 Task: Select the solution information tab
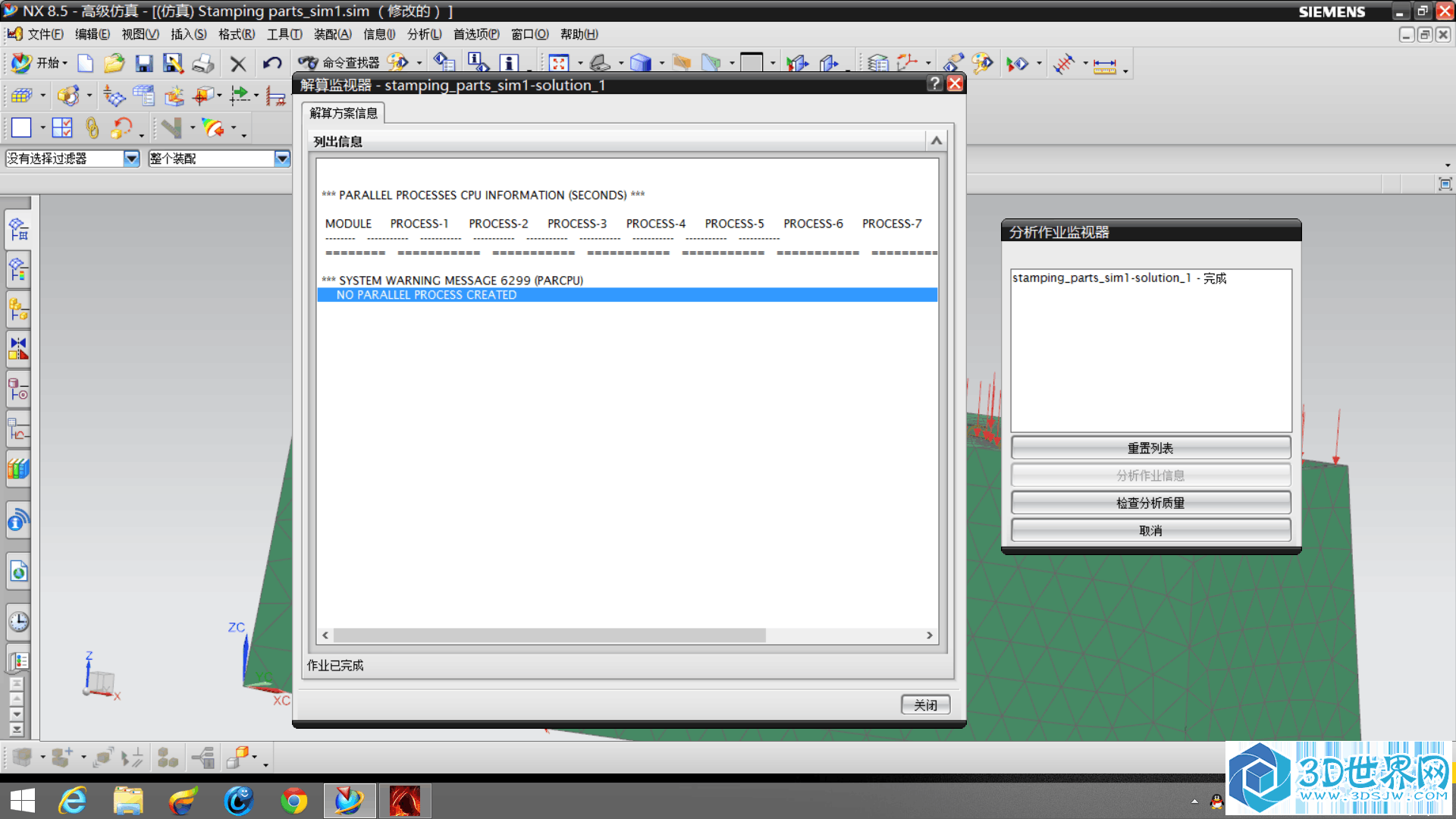(344, 113)
